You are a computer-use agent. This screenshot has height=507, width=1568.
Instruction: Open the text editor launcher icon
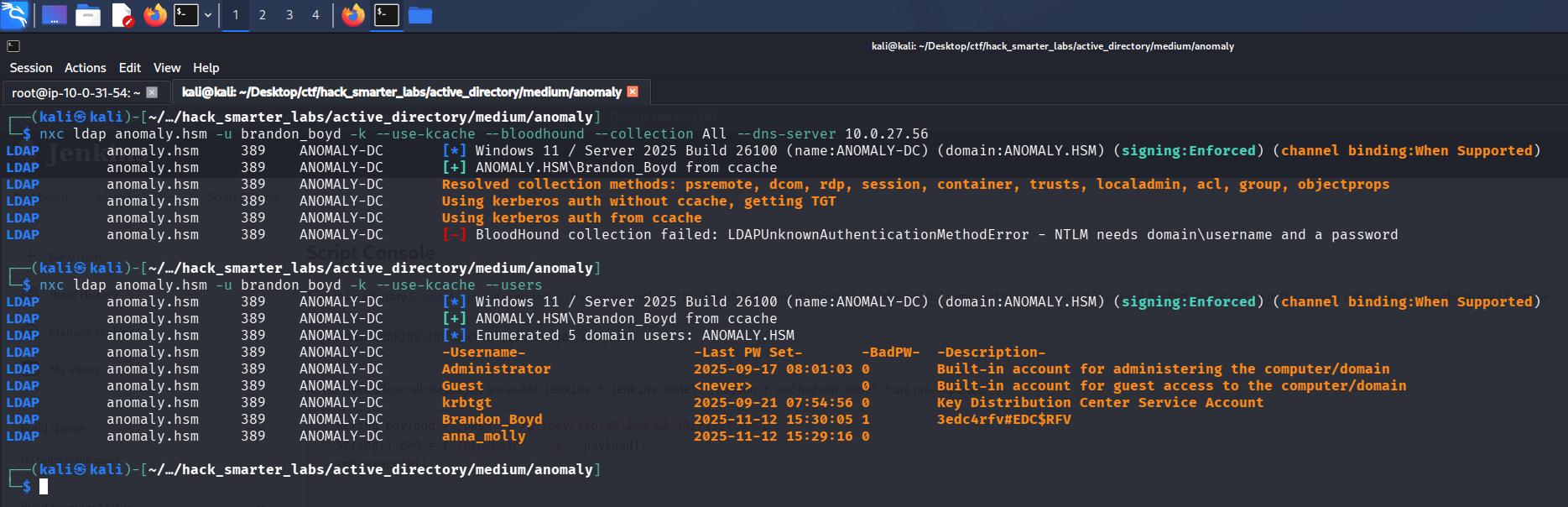[122, 15]
